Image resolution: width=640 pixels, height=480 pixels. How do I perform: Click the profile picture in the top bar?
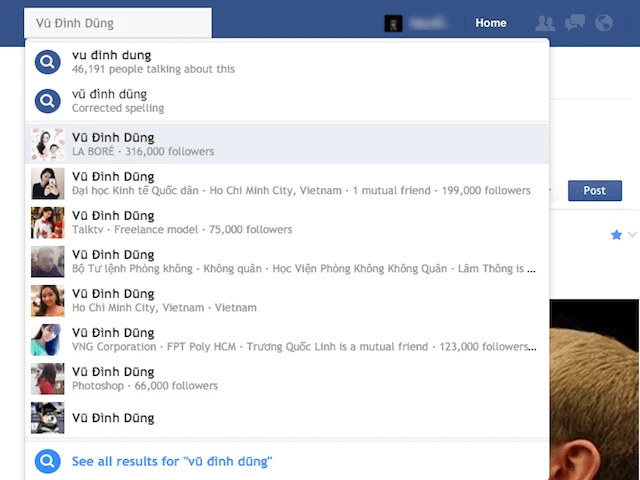pyautogui.click(x=393, y=23)
